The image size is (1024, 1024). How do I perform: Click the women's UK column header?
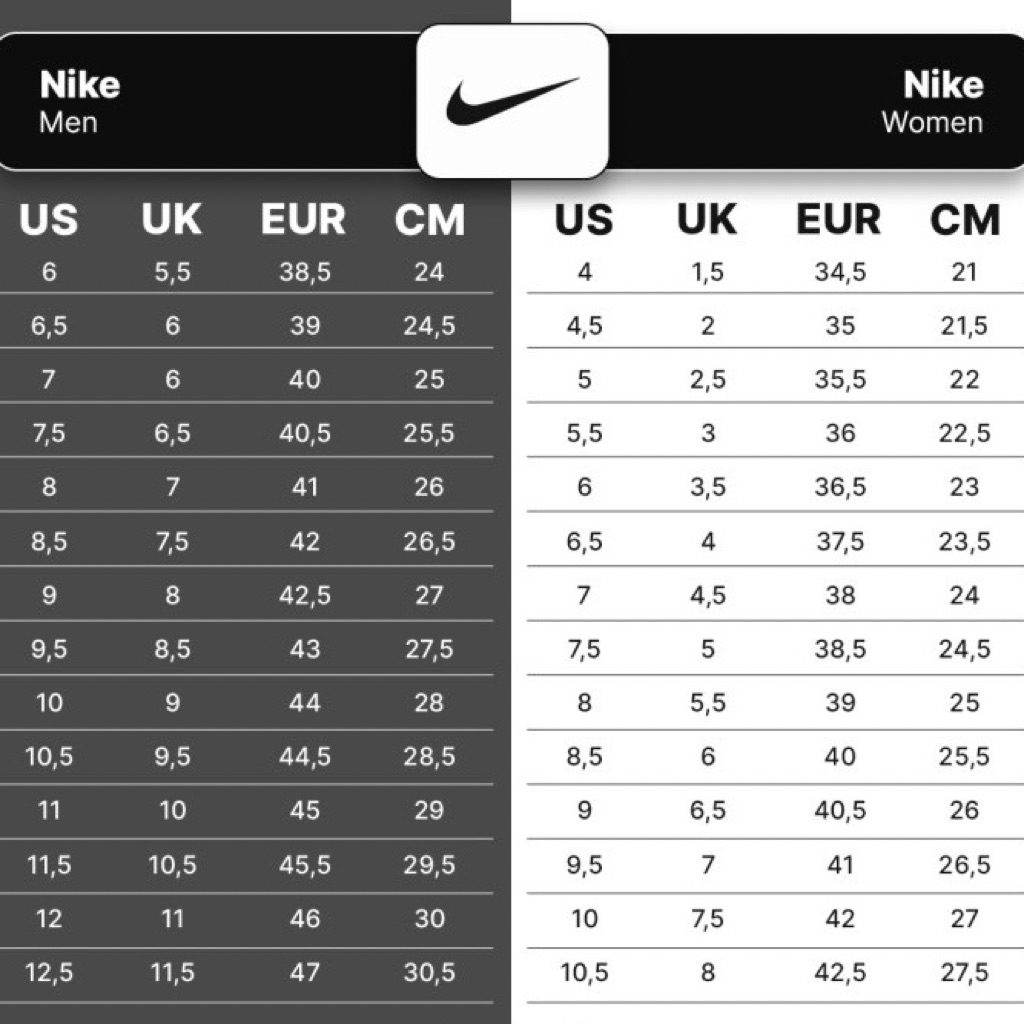coord(707,220)
